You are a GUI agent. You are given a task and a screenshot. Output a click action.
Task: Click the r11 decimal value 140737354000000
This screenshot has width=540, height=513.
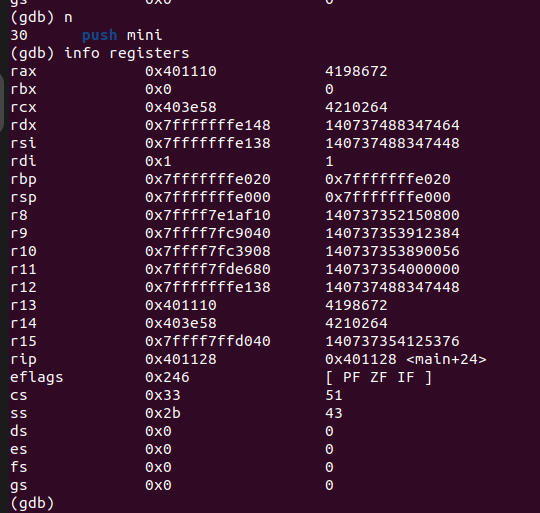392,269
